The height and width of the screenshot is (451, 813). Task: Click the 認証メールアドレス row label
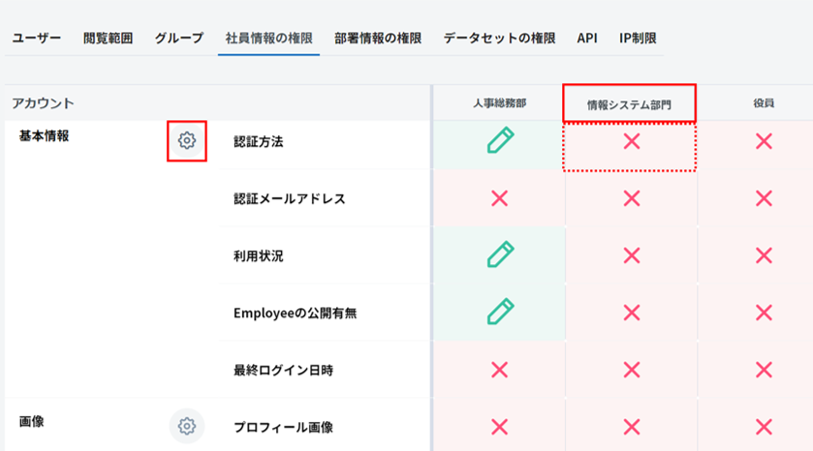[x=289, y=198]
